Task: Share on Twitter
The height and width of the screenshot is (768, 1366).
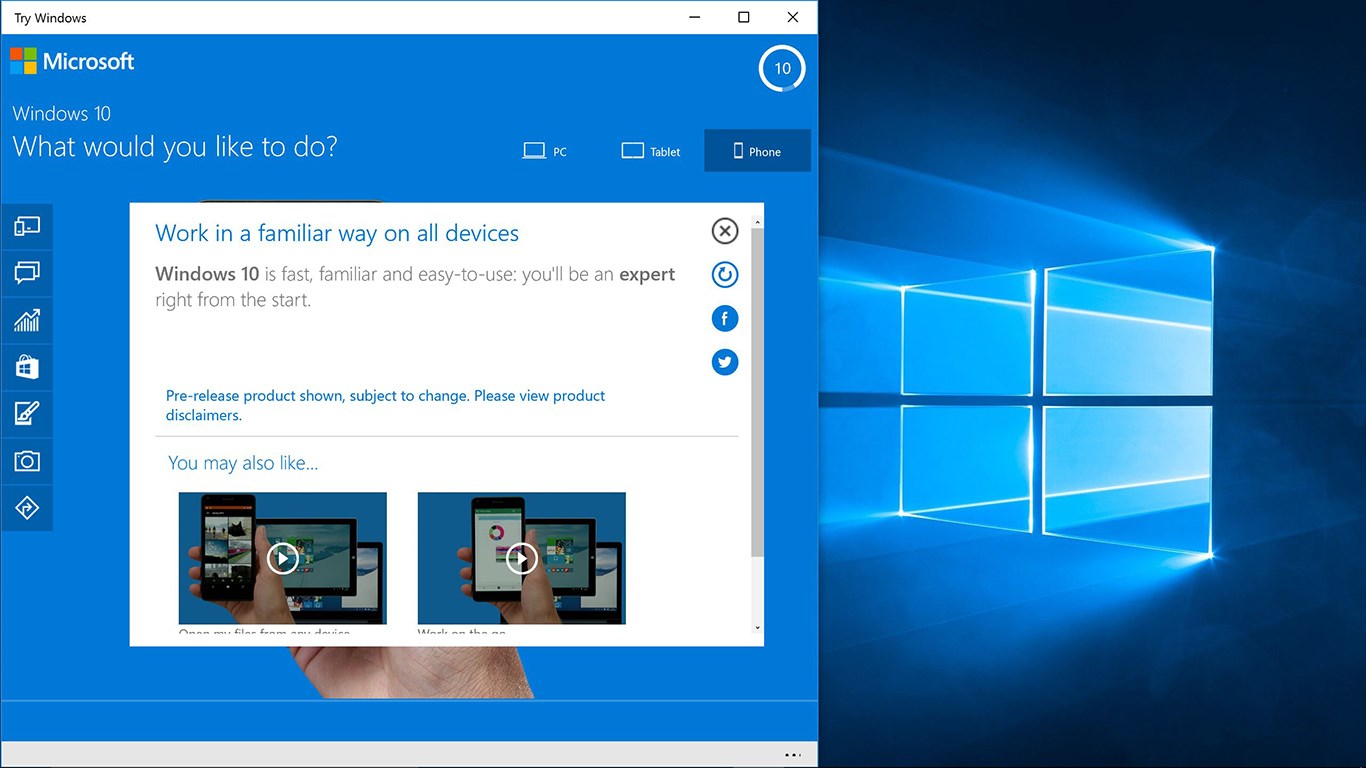Action: click(725, 362)
